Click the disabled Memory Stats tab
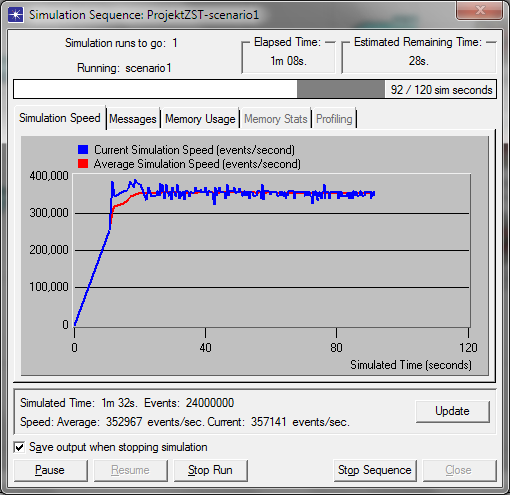This screenshot has height=495, width=510. coord(276,119)
